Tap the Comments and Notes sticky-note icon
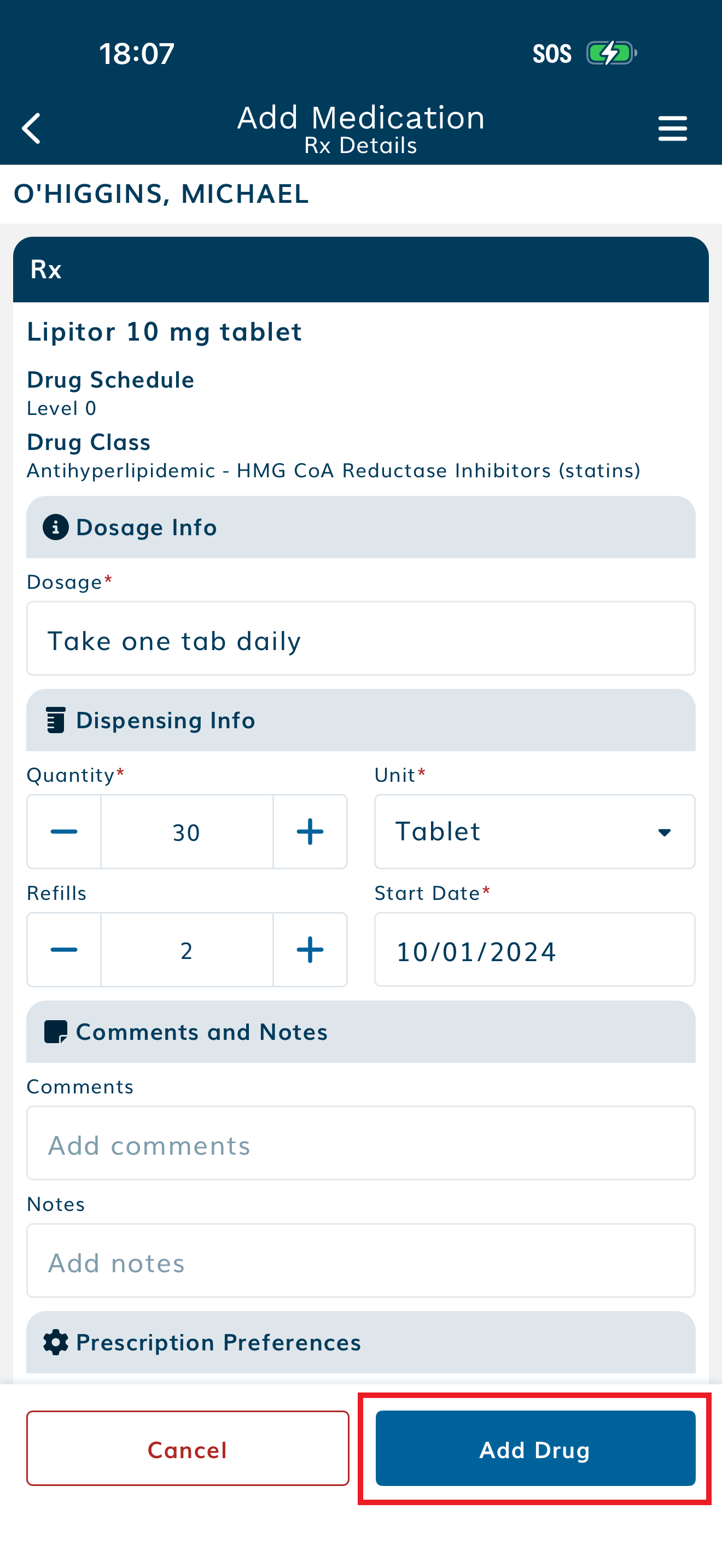This screenshot has width=722, height=1568. (55, 1032)
